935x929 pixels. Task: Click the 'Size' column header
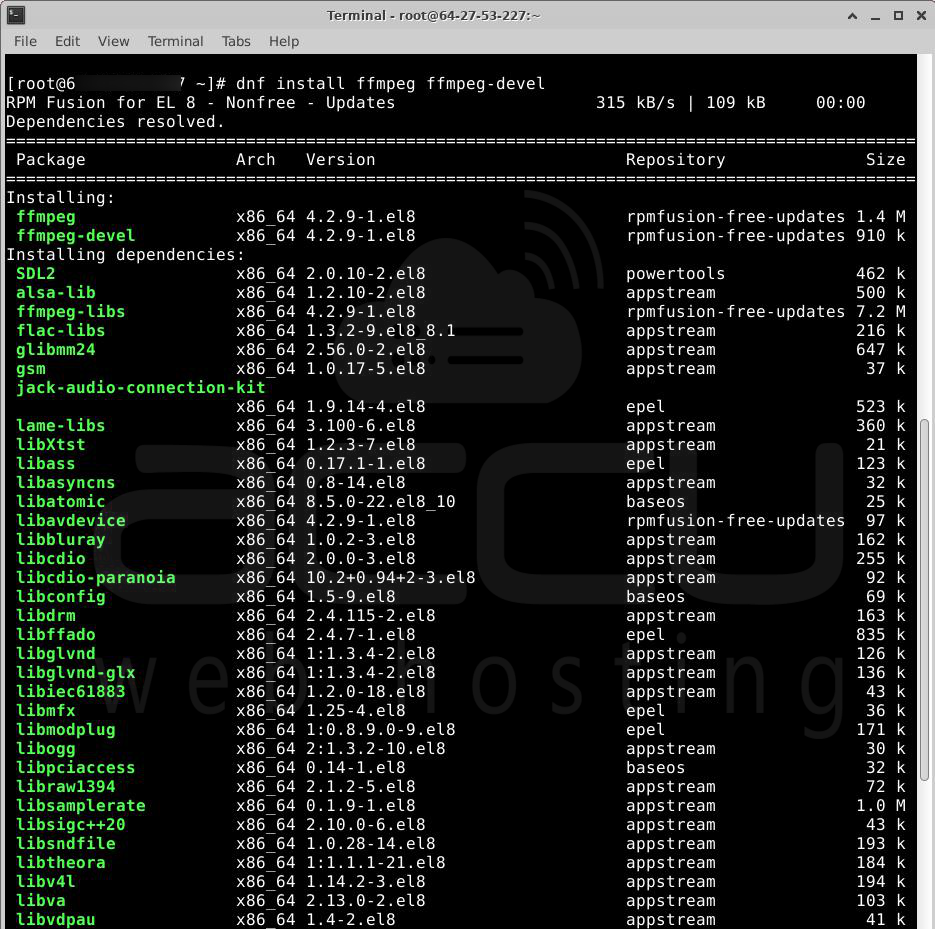tap(886, 160)
